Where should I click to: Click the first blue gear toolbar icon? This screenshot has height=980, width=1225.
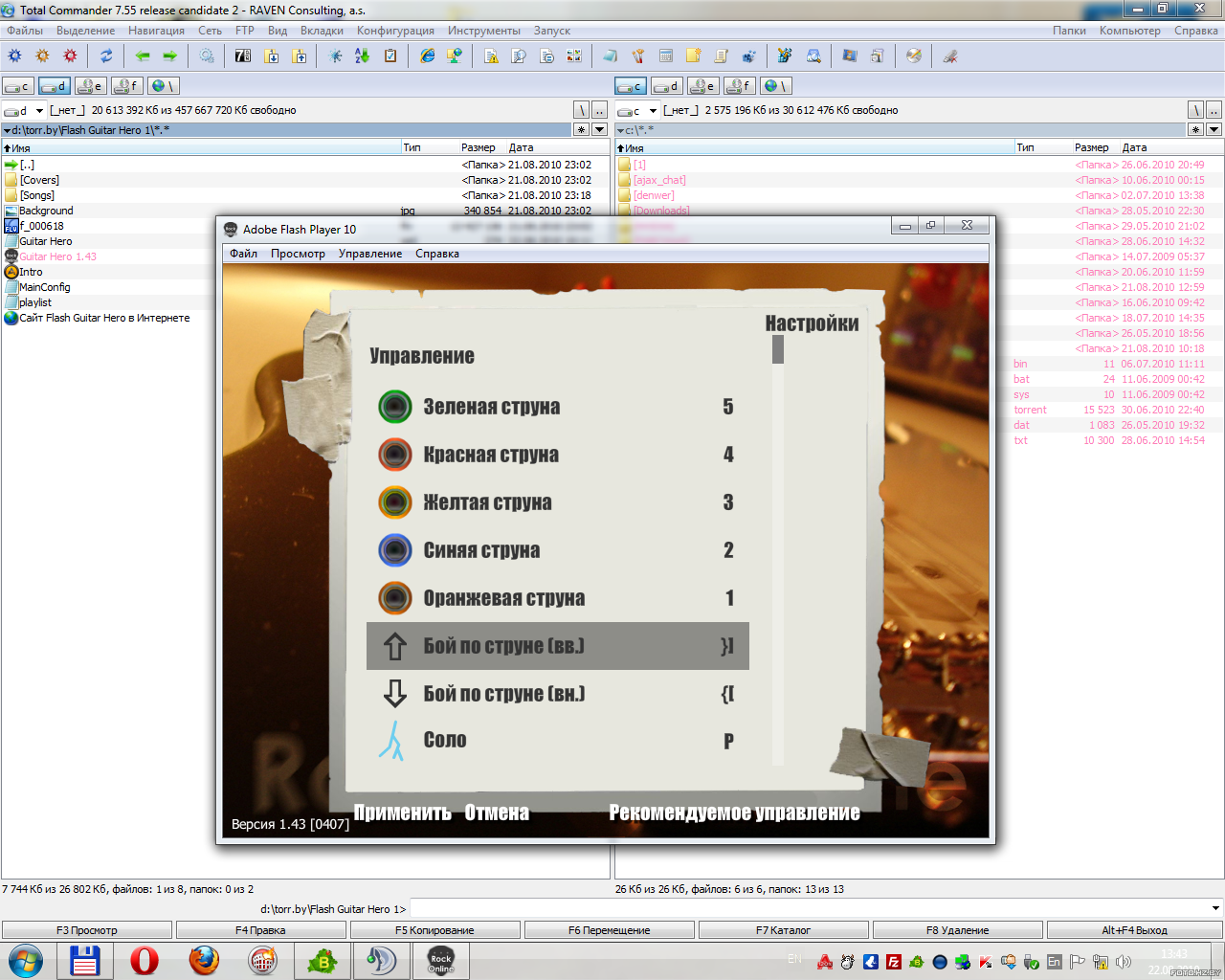point(14,56)
